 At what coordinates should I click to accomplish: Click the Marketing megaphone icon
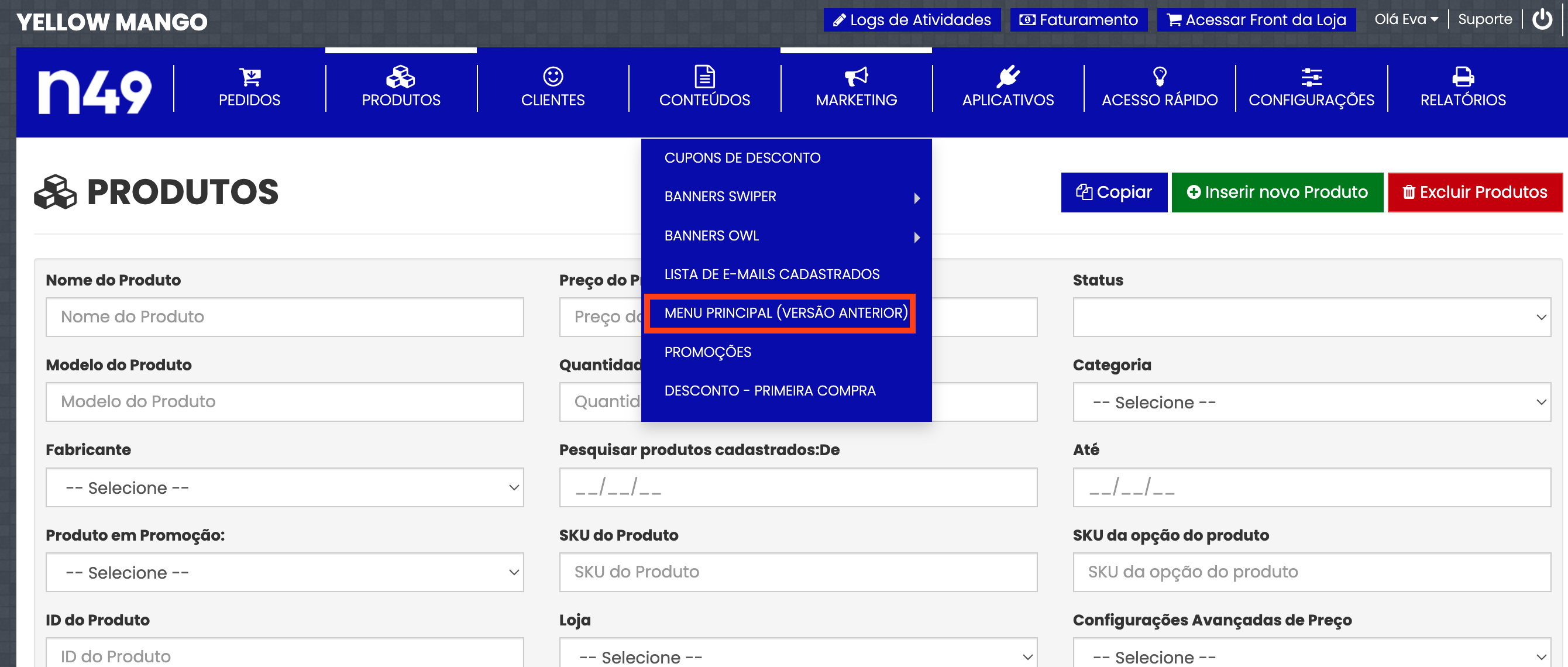coord(856,77)
